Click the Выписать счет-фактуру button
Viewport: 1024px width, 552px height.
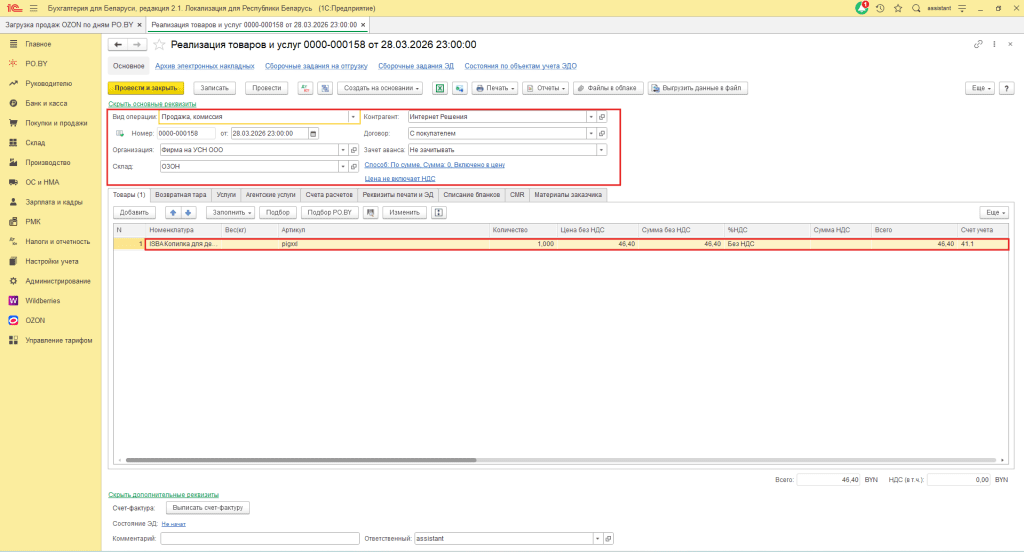click(208, 508)
